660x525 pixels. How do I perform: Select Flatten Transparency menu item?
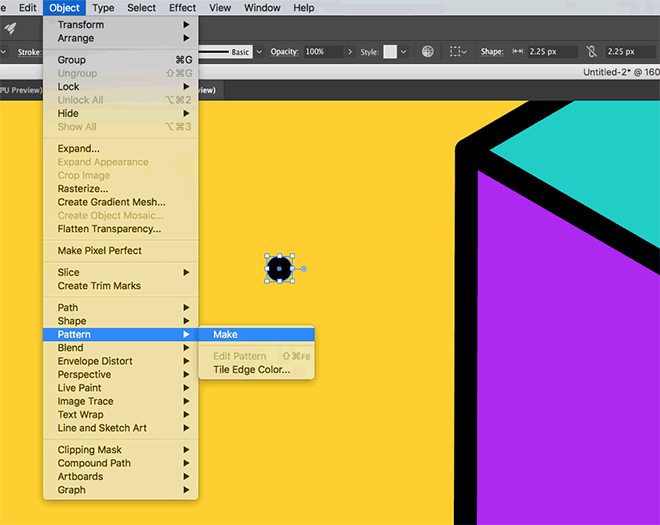coord(109,229)
